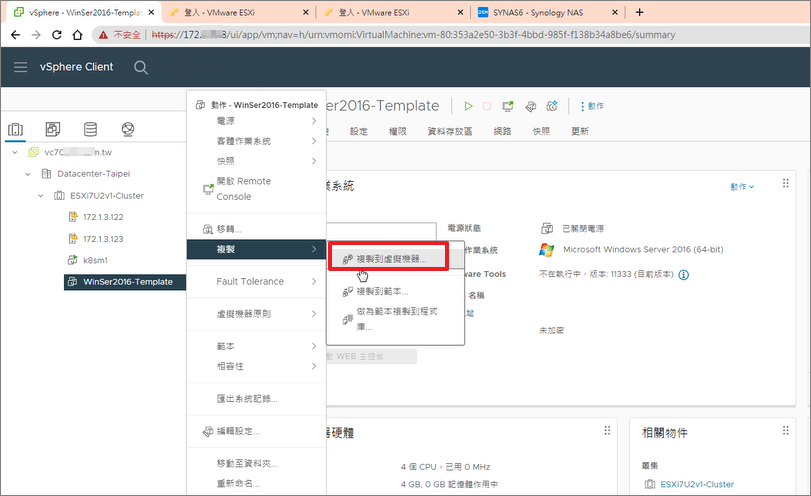Choose 匯出系統記錄 menu entry

tap(257, 399)
